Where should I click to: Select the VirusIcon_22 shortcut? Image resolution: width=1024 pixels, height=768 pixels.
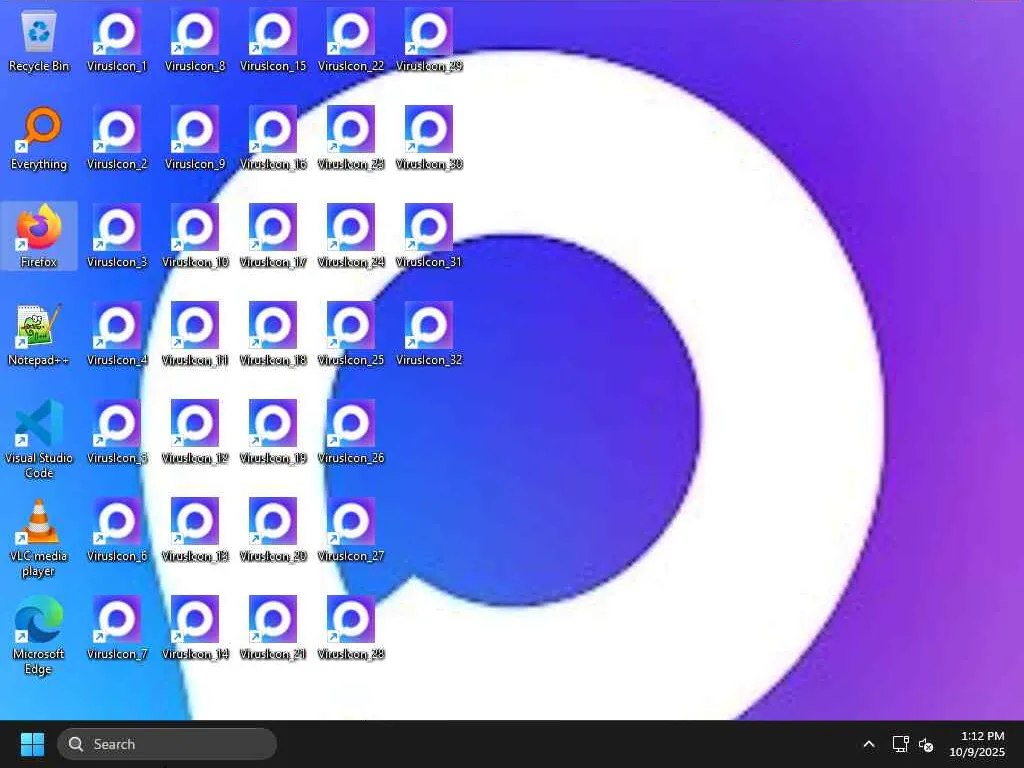coord(351,40)
